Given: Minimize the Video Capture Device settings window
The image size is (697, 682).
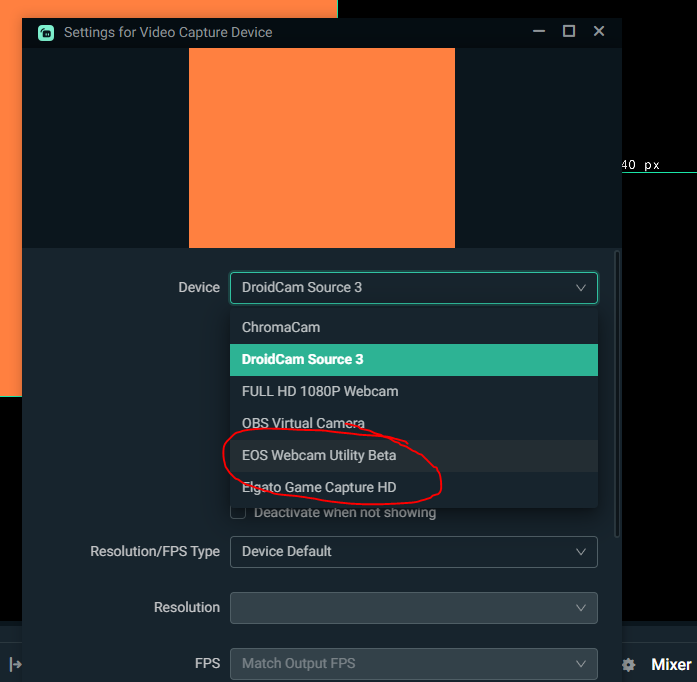Looking at the screenshot, I should pyautogui.click(x=539, y=32).
